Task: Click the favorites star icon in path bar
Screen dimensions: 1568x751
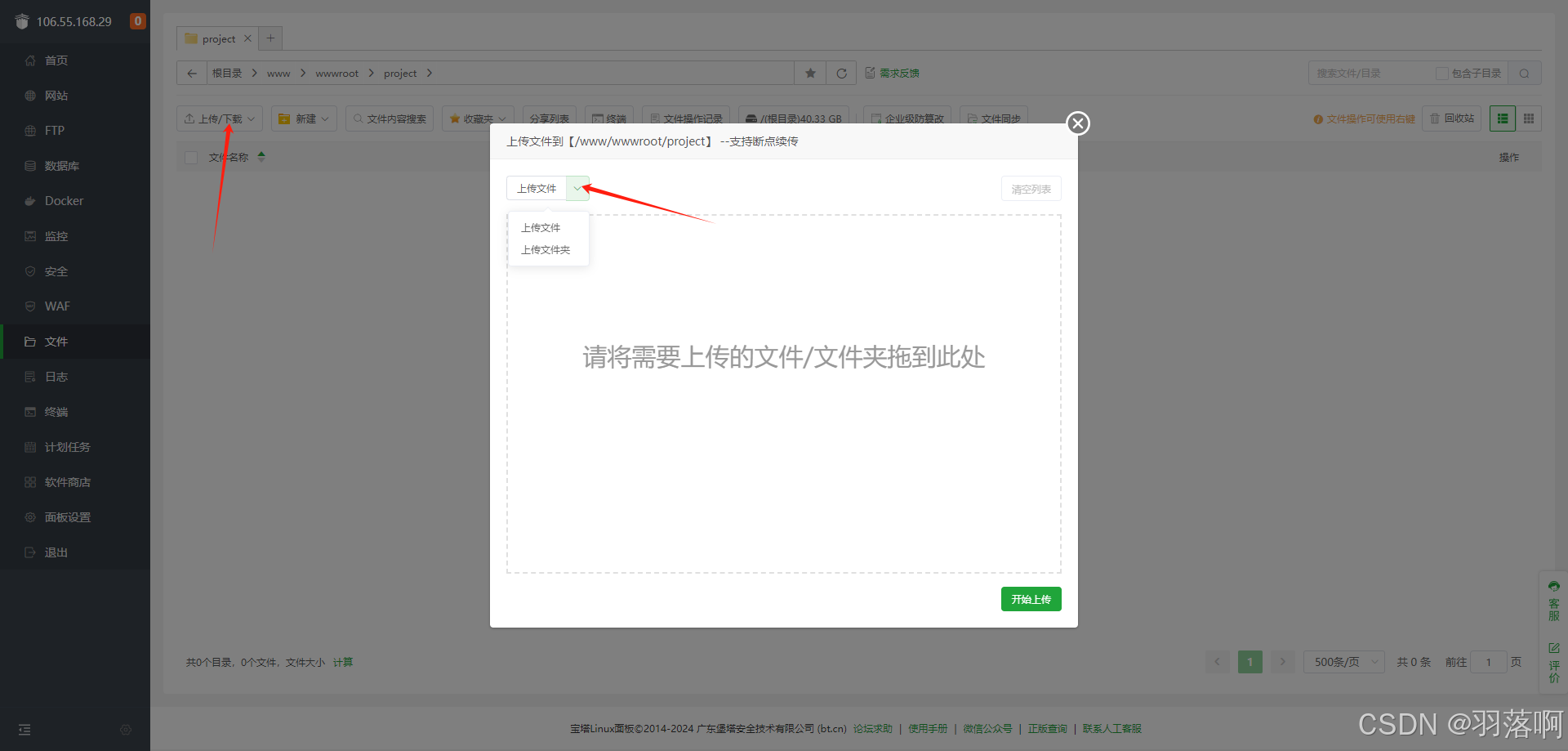Action: click(810, 74)
